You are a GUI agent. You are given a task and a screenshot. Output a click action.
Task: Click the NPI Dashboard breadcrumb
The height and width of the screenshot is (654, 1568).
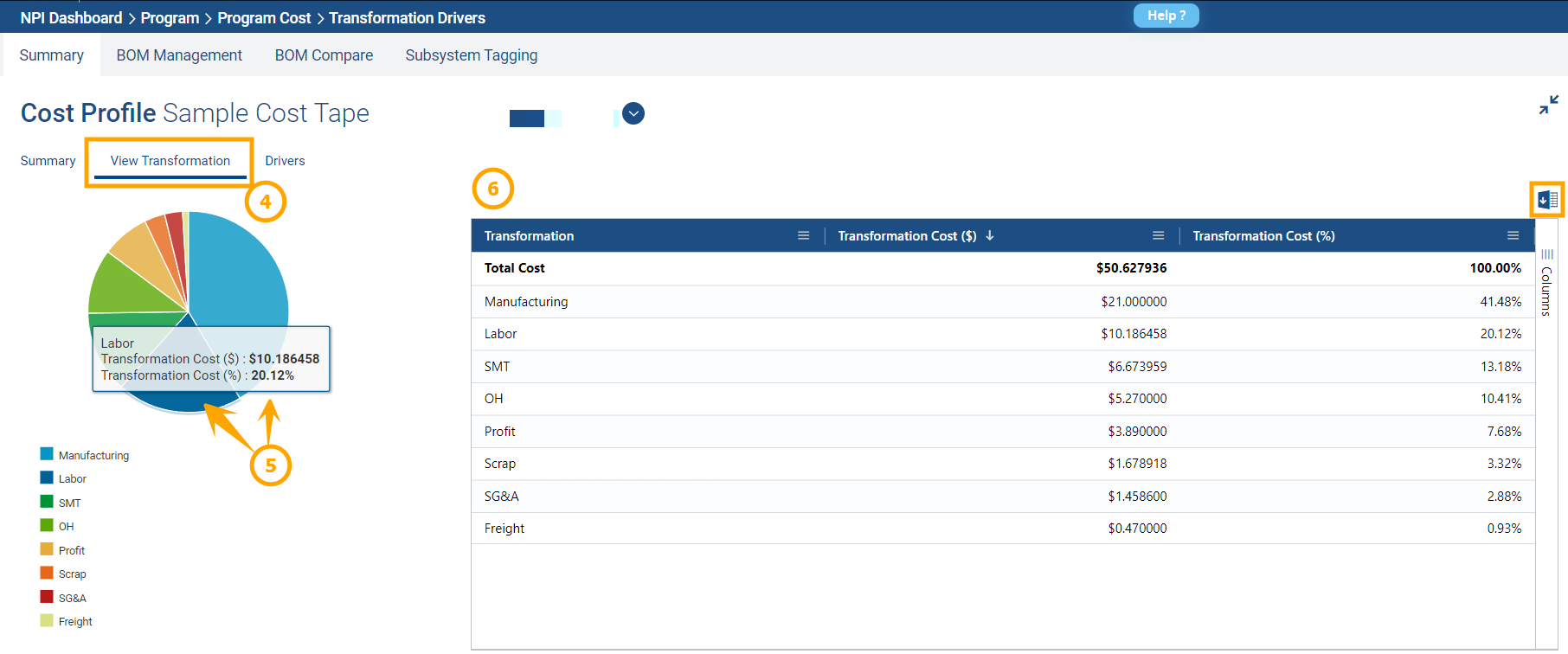pyautogui.click(x=71, y=18)
